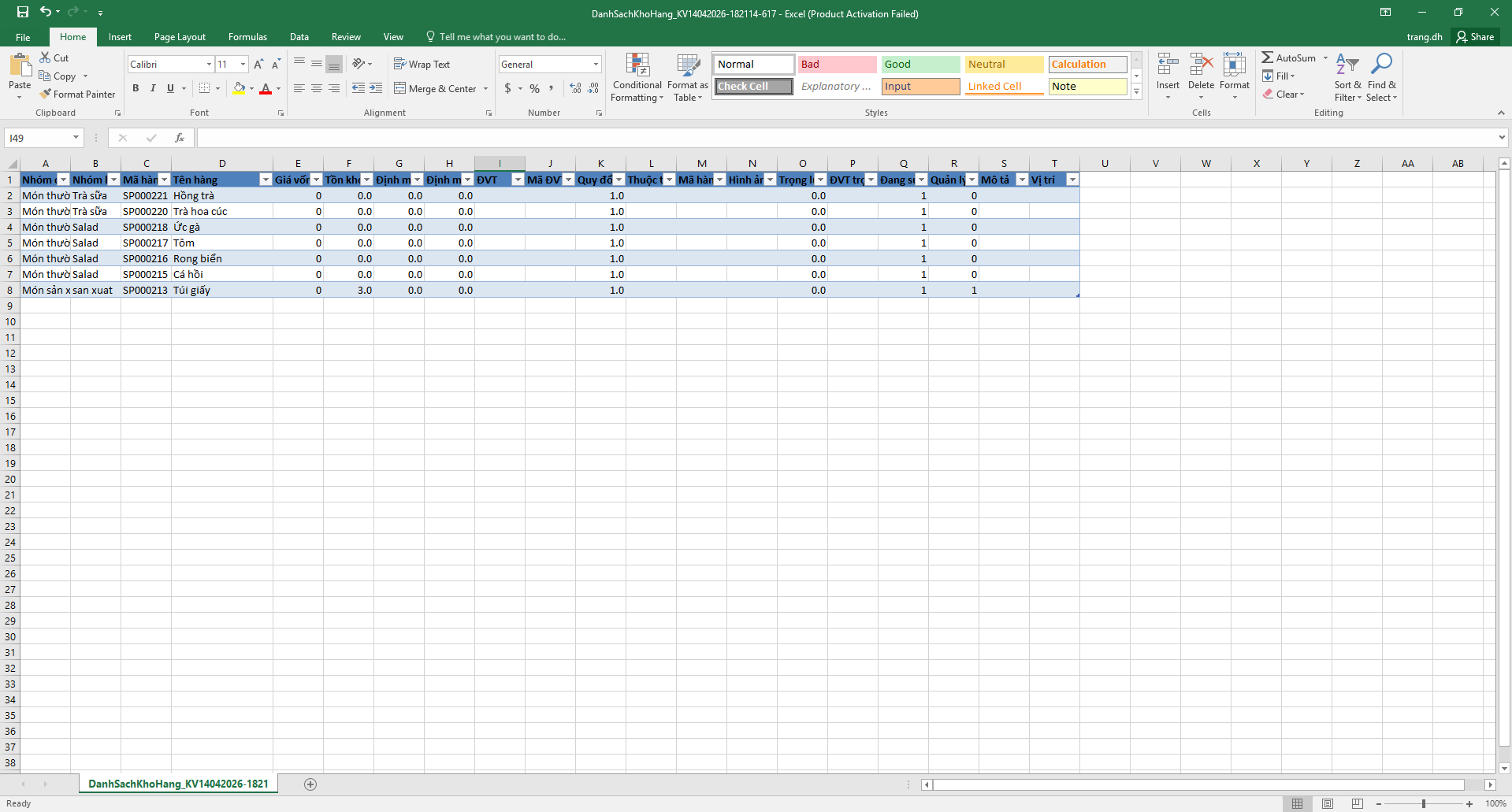Open filter dropdown for Mô tả column

click(1022, 180)
